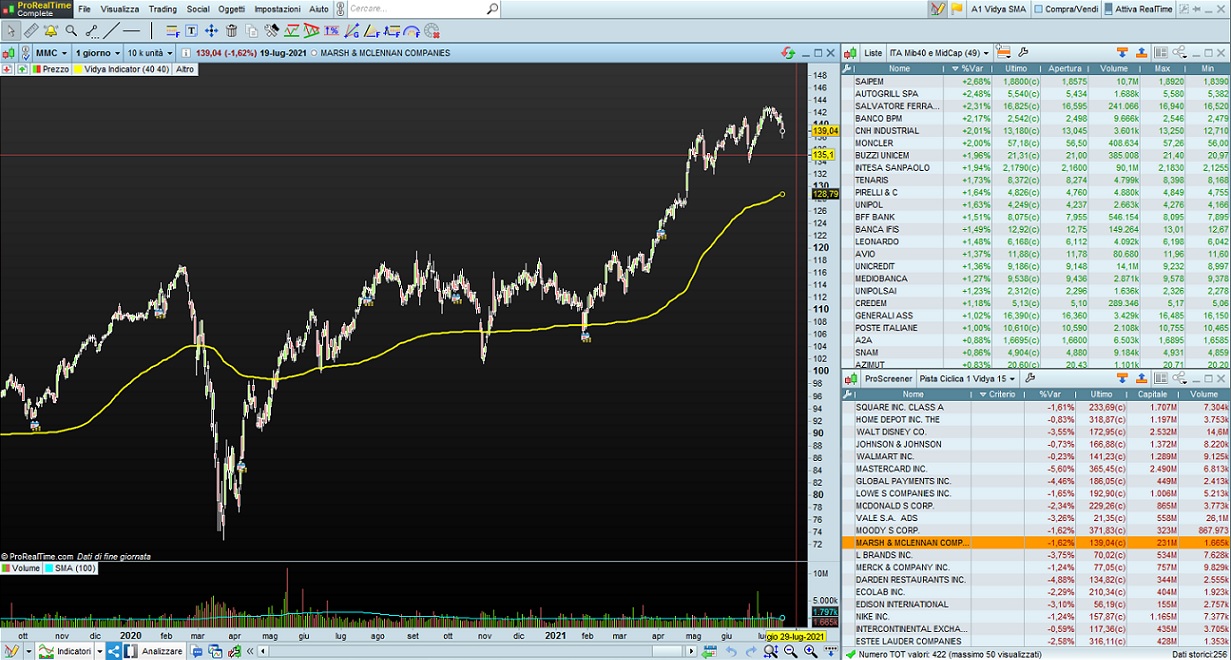
Task: Click the A1 Vidya SMA template button
Action: click(x=999, y=9)
